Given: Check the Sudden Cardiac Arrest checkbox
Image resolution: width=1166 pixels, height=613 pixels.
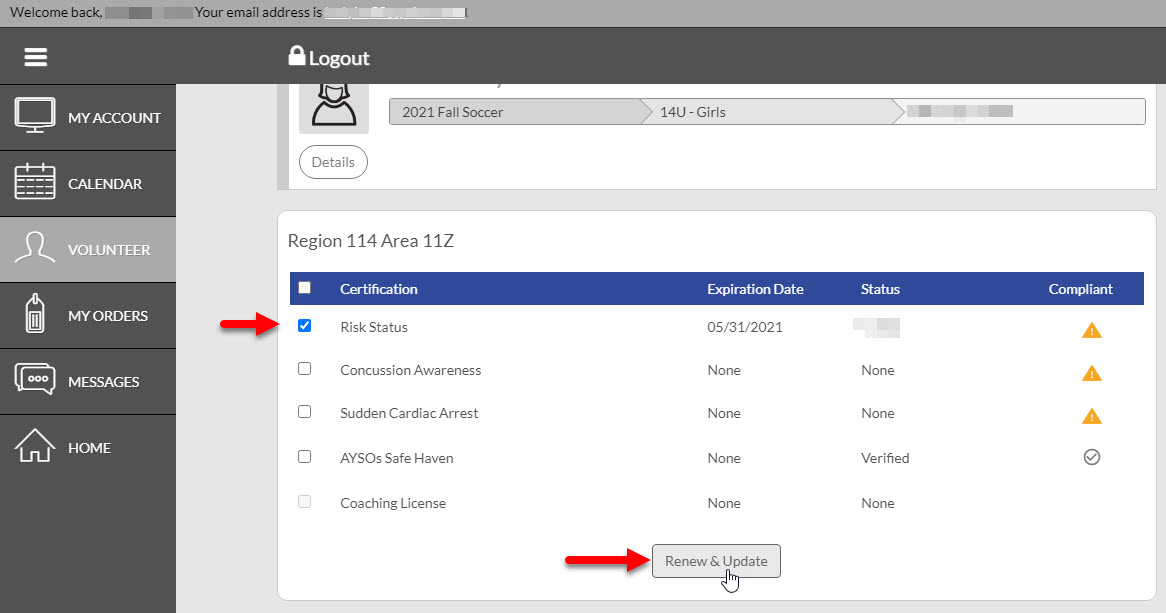Looking at the screenshot, I should 304,412.
